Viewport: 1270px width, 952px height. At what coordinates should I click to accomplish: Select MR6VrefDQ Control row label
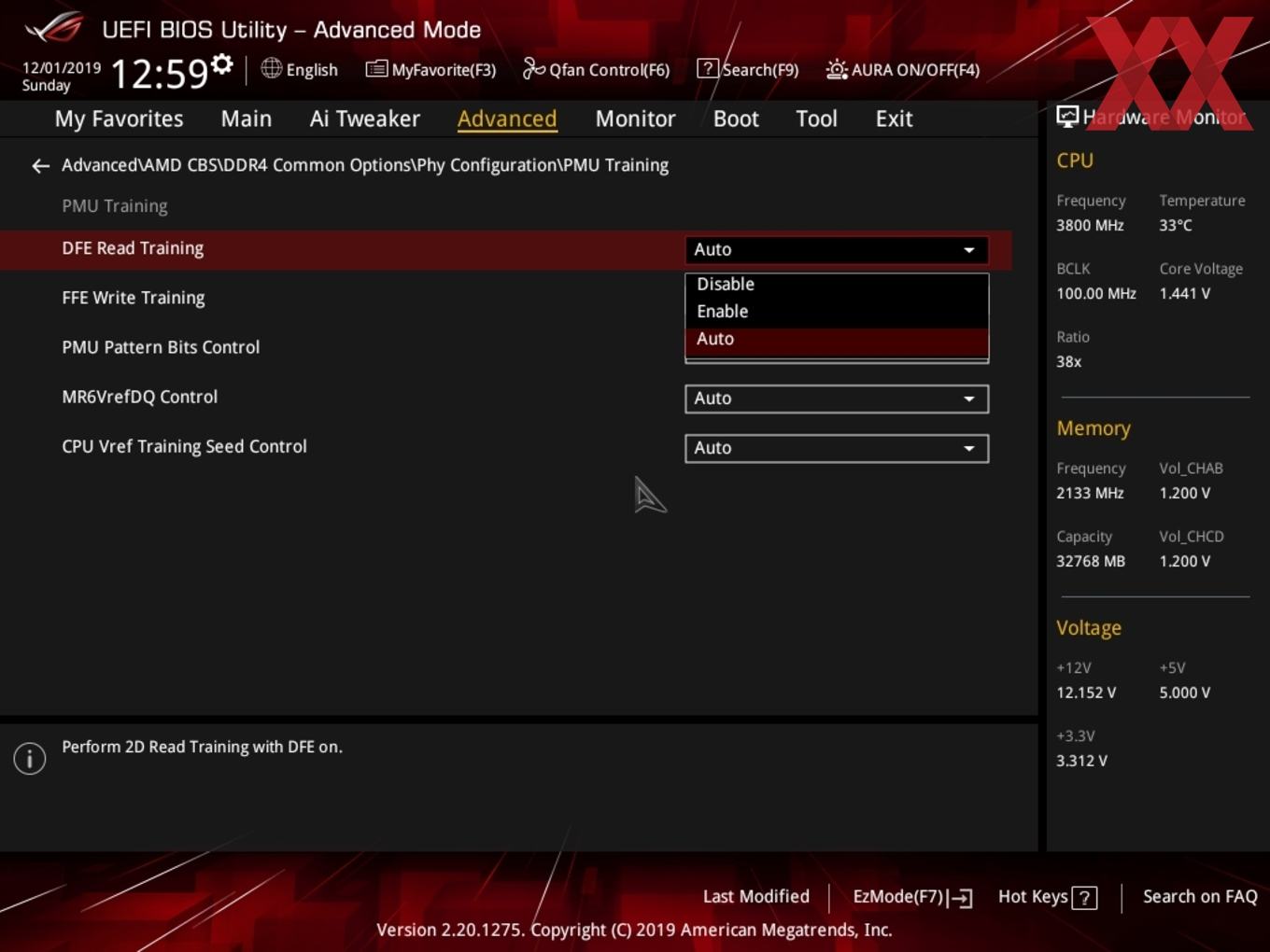[x=139, y=397]
